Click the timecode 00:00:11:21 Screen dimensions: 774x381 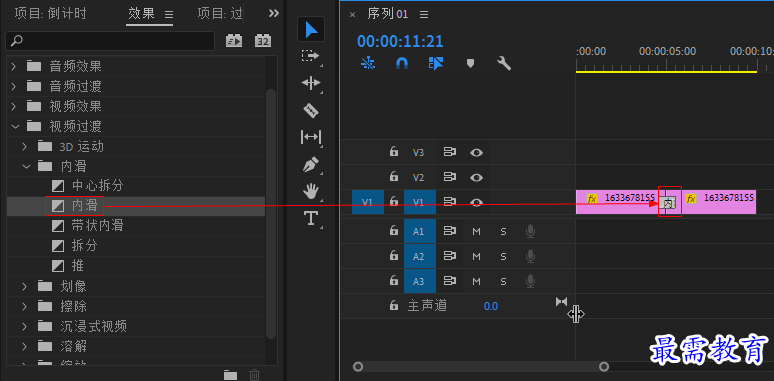click(400, 41)
